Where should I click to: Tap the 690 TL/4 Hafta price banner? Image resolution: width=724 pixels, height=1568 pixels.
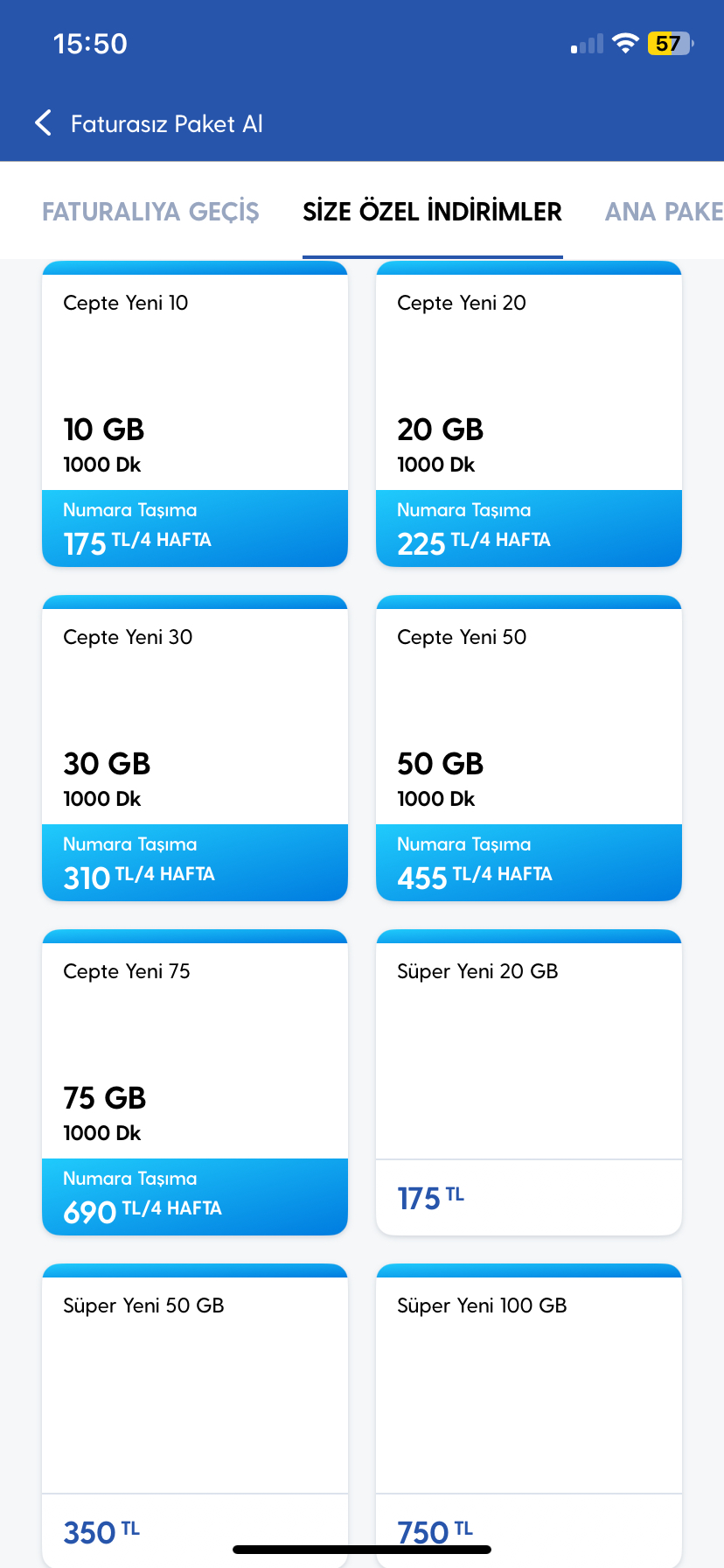tap(194, 1197)
